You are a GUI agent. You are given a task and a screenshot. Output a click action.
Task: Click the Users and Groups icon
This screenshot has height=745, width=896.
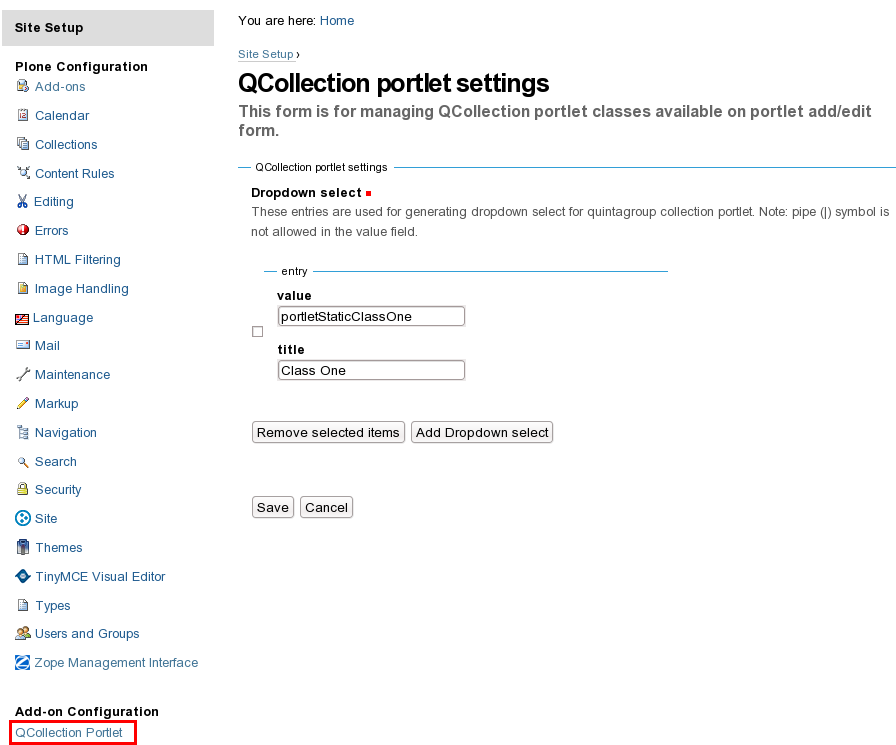pyautogui.click(x=23, y=634)
